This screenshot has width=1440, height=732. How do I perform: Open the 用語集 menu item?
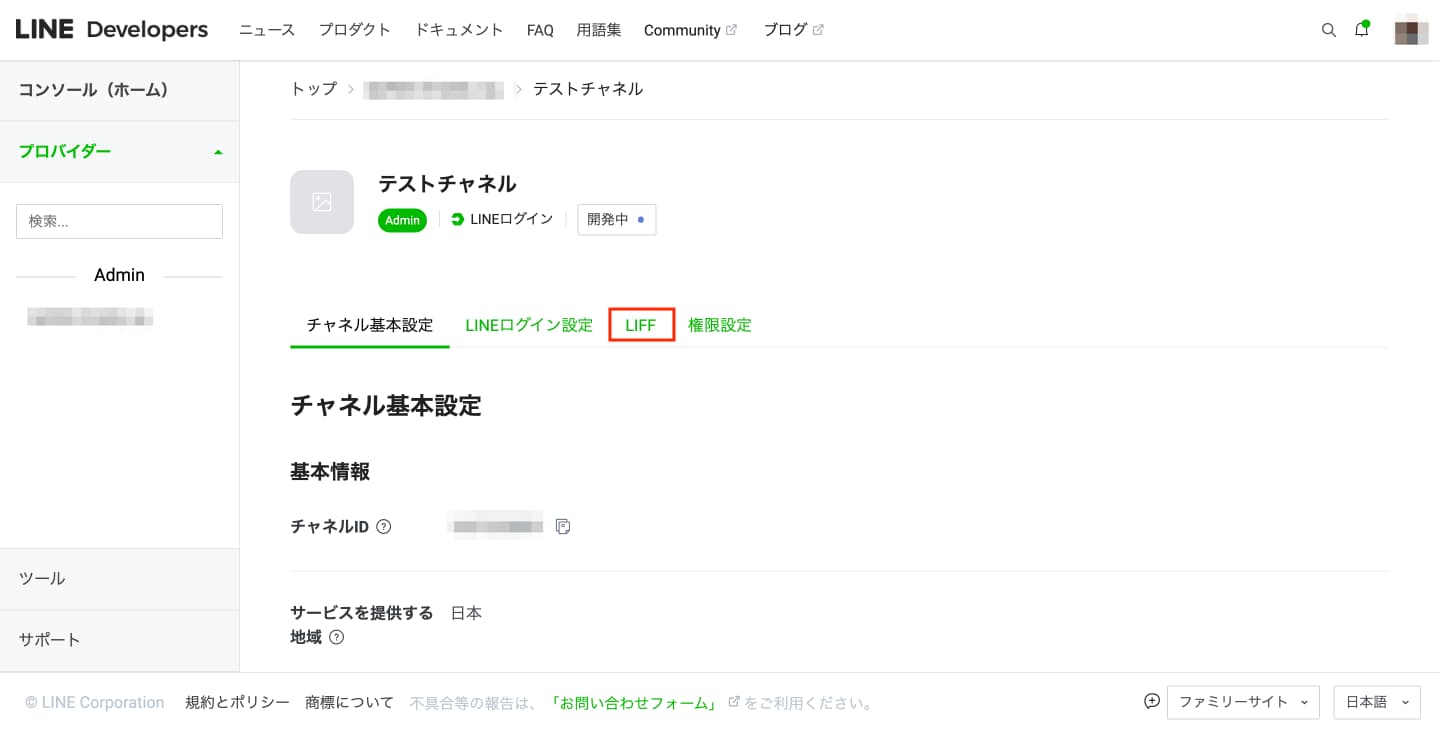tap(599, 30)
